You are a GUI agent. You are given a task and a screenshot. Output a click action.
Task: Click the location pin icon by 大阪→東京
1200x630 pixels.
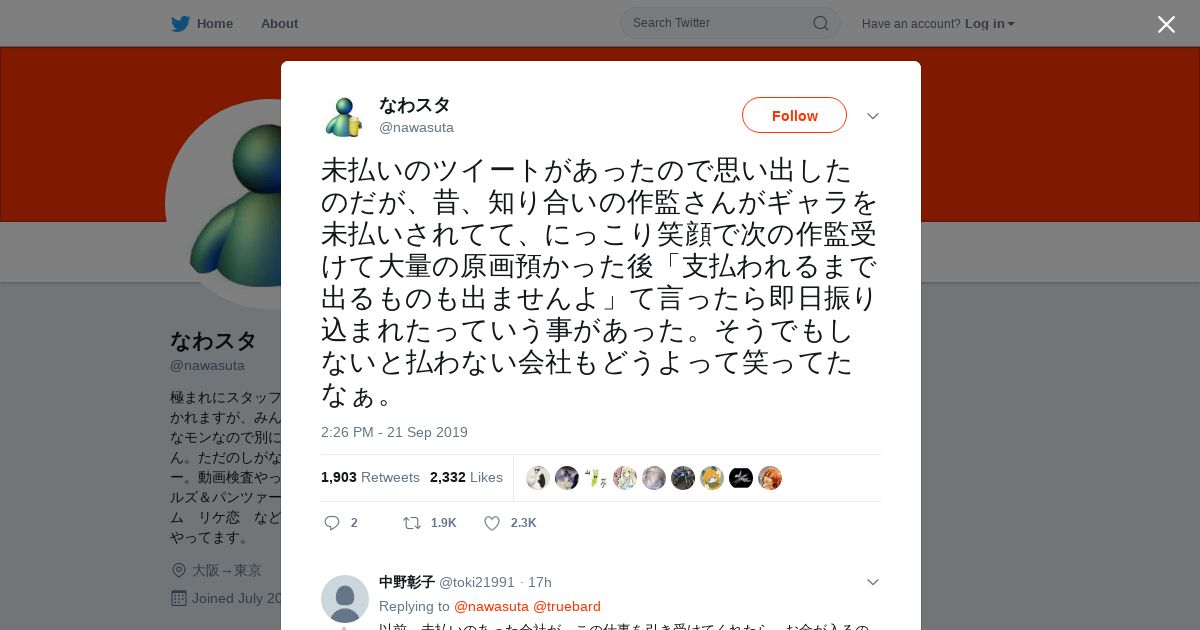pyautogui.click(x=179, y=570)
